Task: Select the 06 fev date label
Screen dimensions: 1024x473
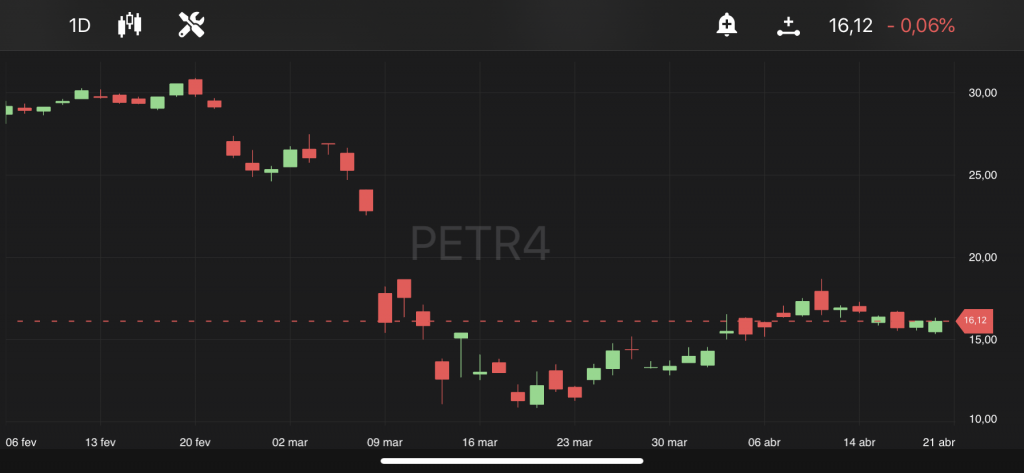Action: point(21,442)
